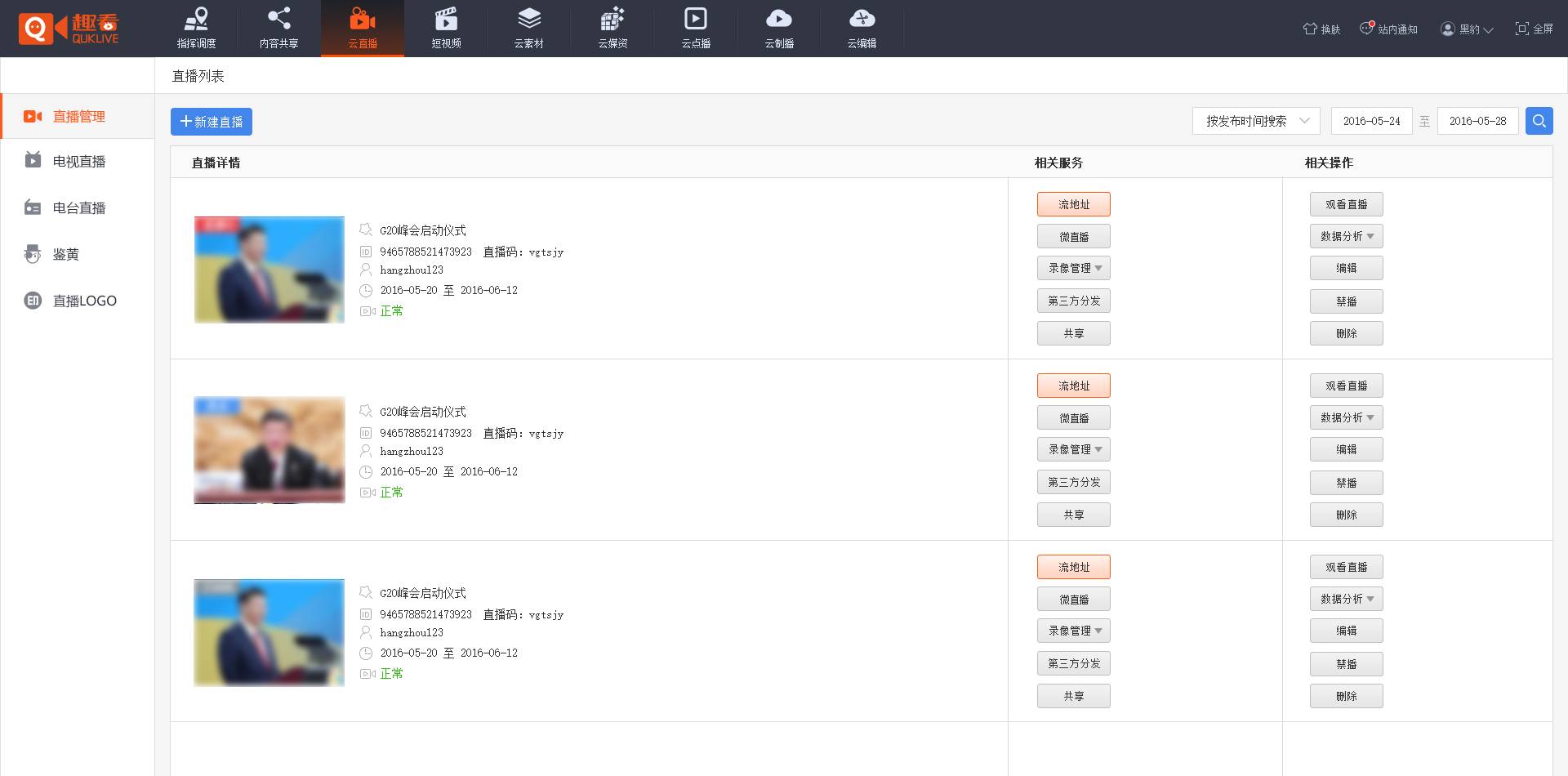Viewport: 1568px width, 776px height.
Task: Click 流地址 in the second row
Action: click(1074, 386)
